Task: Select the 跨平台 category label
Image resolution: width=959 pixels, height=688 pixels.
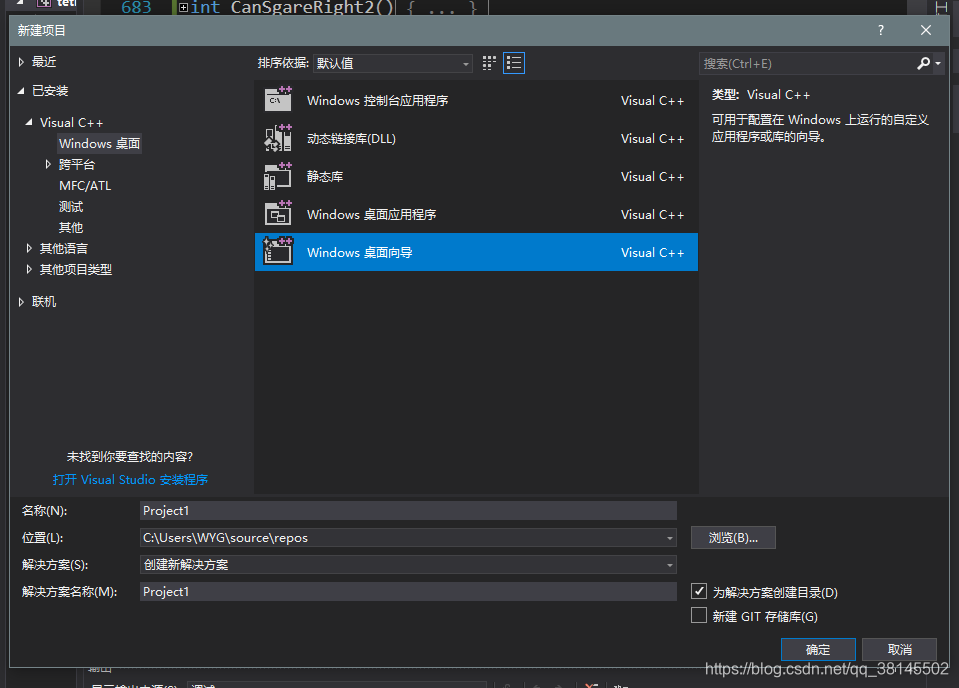Action: pyautogui.click(x=77, y=165)
